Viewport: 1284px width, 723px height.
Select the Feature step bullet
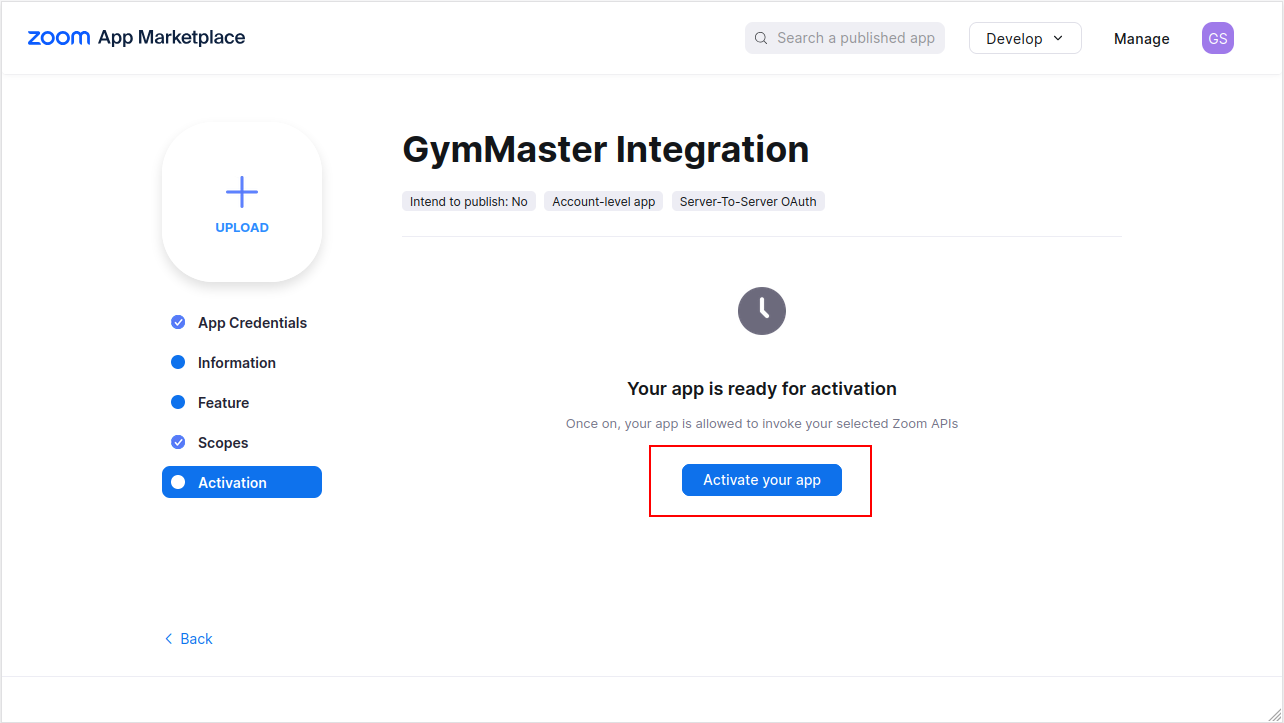[178, 402]
